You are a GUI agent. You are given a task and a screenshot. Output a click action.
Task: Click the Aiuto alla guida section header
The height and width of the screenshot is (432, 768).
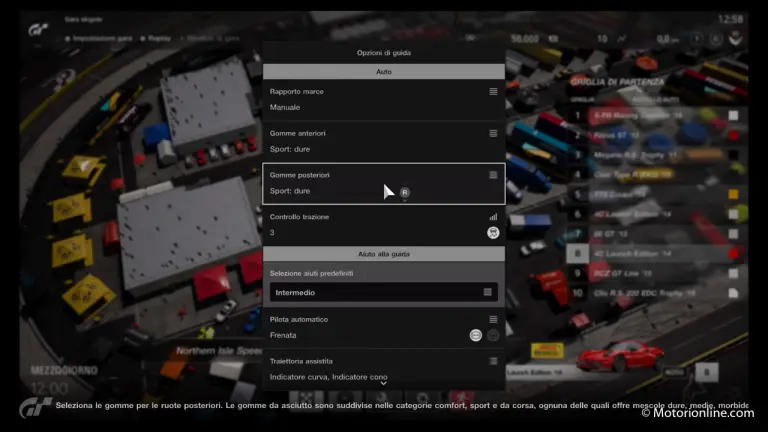[384, 254]
